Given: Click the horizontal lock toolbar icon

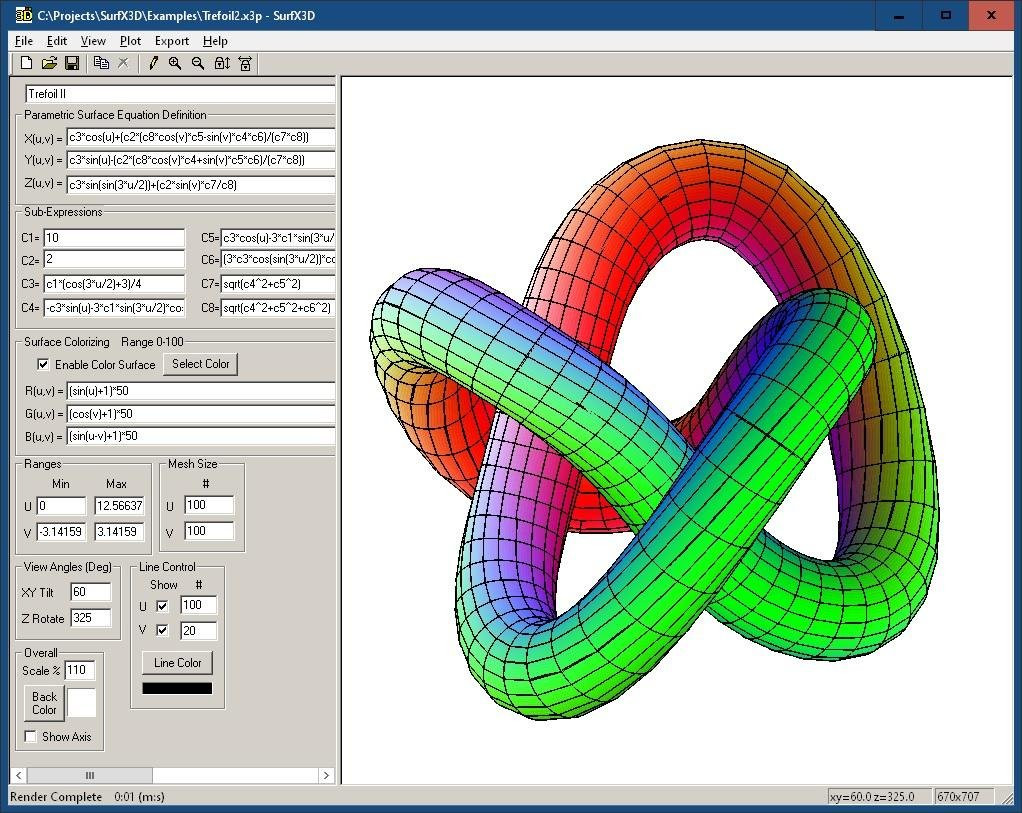Looking at the screenshot, I should coord(245,63).
